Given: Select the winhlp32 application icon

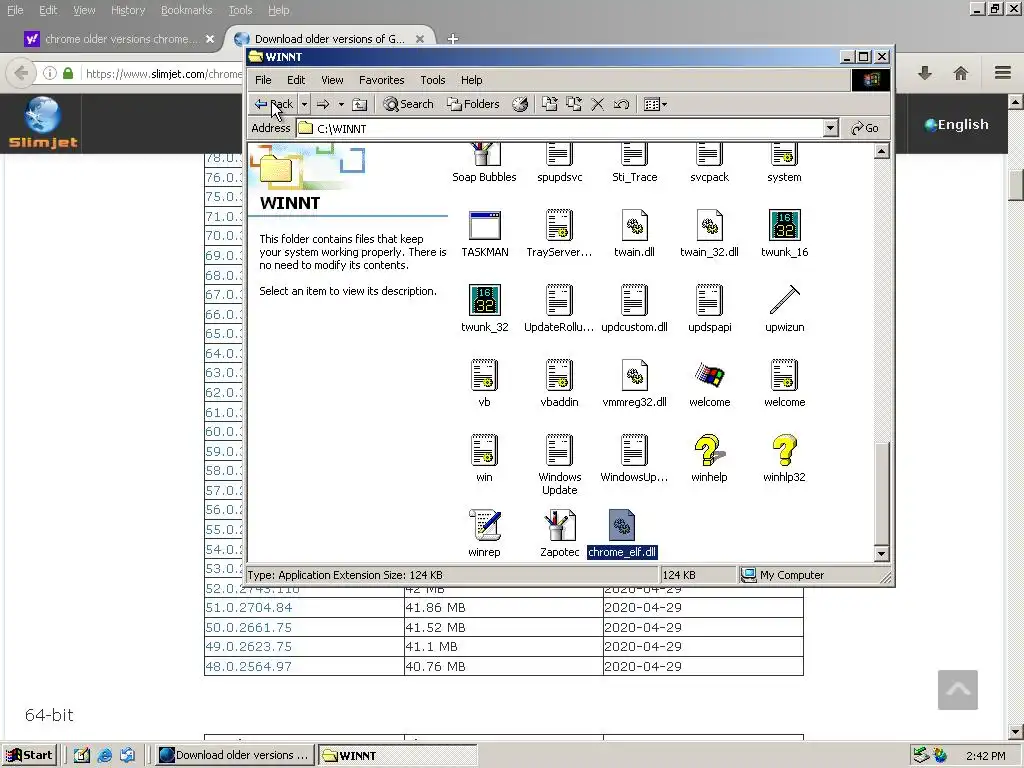Looking at the screenshot, I should point(784,459).
